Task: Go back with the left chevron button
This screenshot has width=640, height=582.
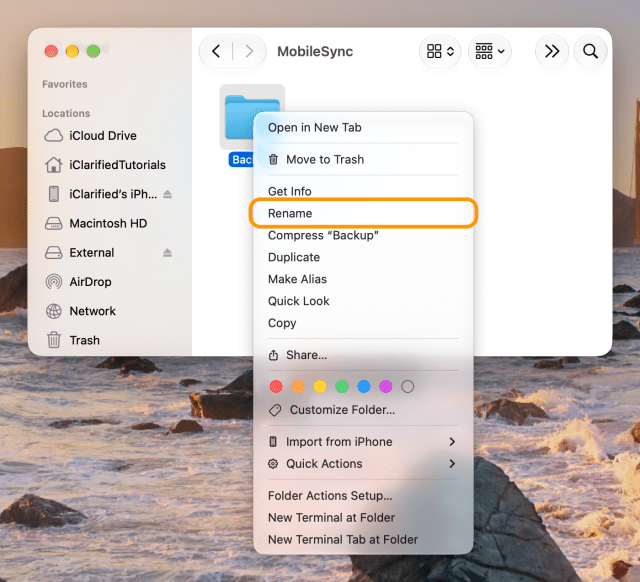Action: (216, 51)
